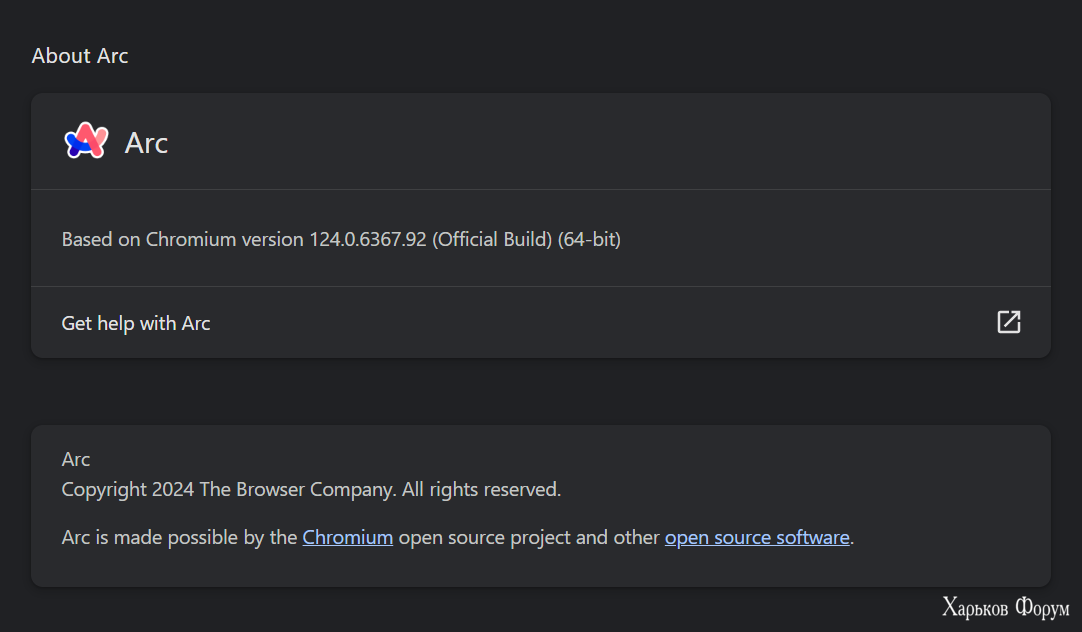
Task: Click the (64-bit) build label
Action: click(x=589, y=239)
